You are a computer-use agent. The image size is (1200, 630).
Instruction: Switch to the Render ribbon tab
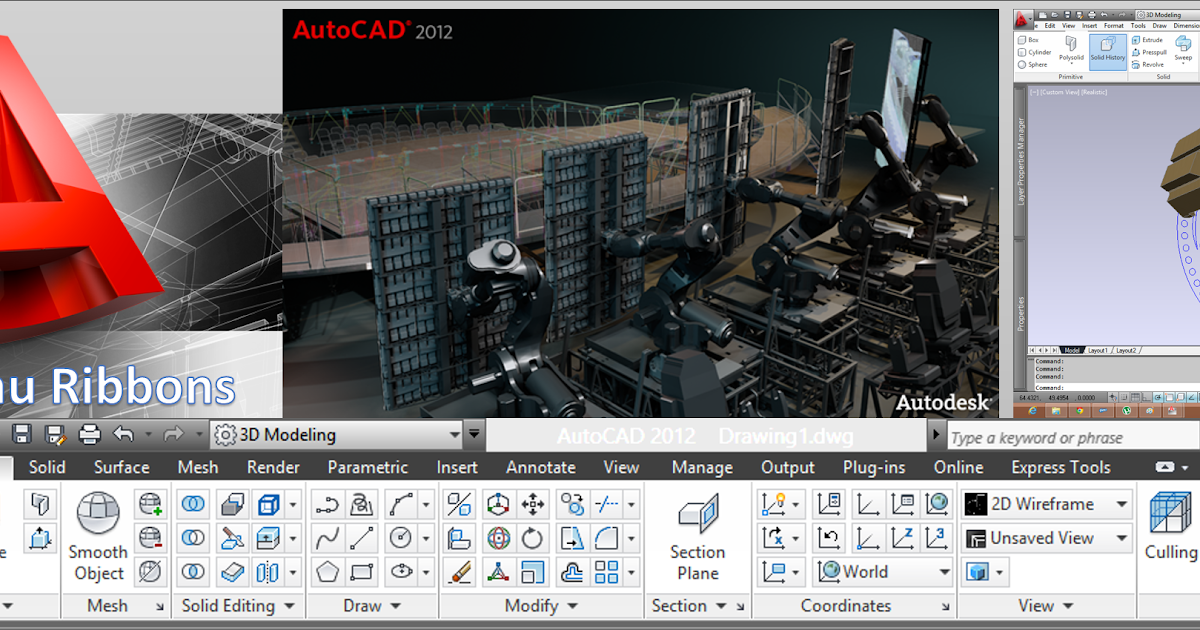272,466
